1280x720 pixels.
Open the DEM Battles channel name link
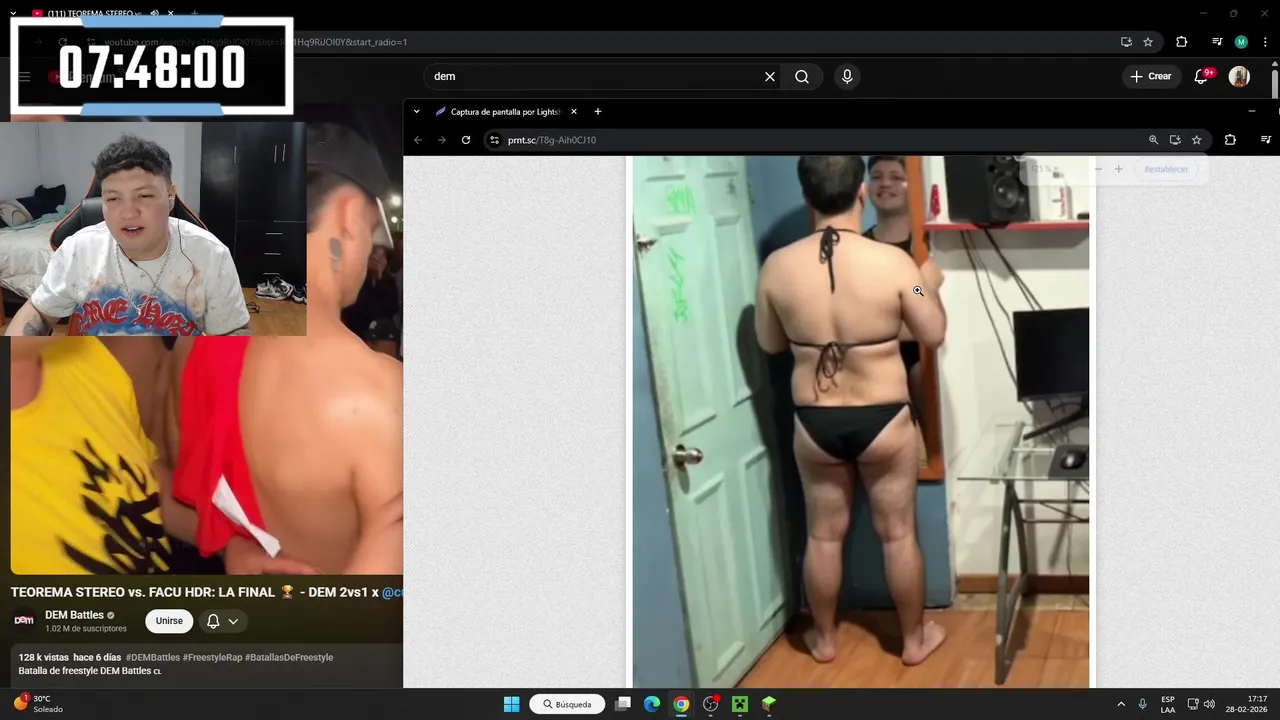74,615
